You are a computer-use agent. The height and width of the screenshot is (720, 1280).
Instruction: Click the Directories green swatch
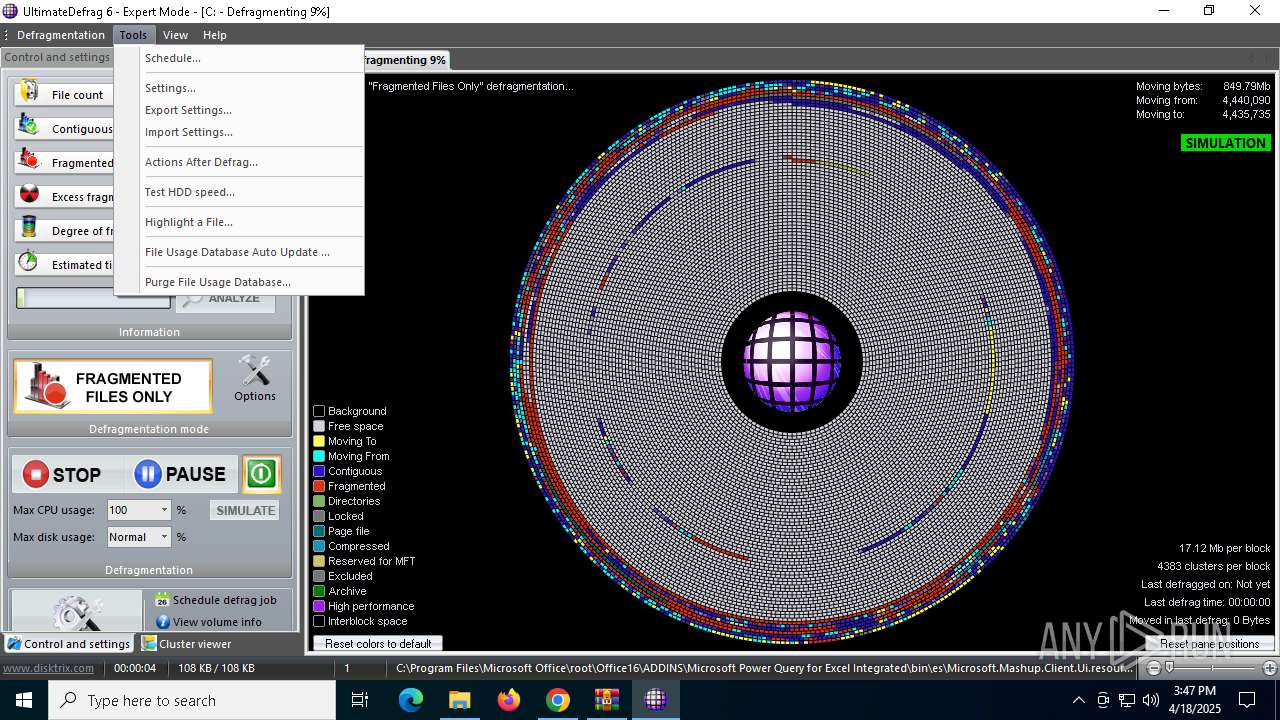click(x=319, y=501)
